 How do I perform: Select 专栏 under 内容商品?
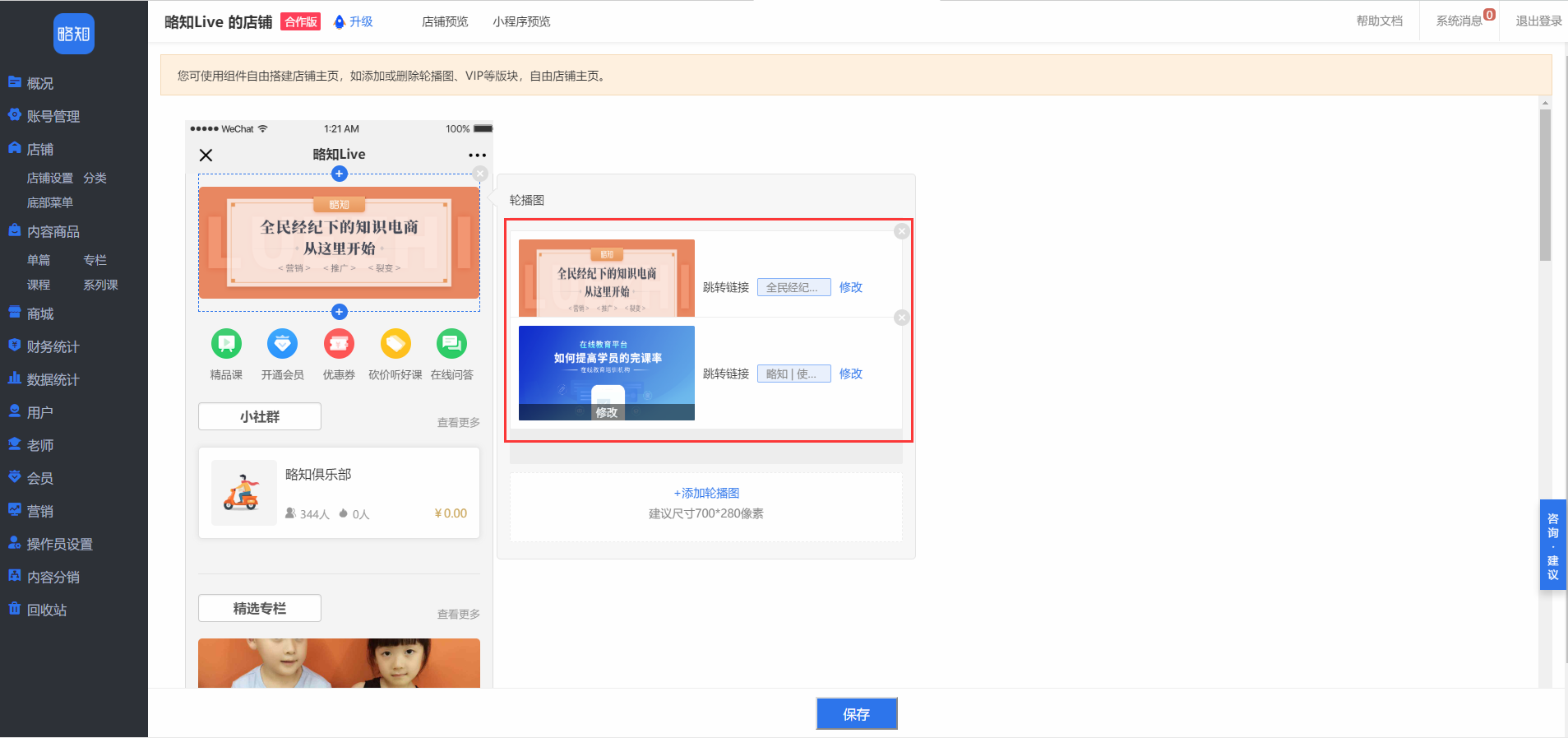[95, 260]
